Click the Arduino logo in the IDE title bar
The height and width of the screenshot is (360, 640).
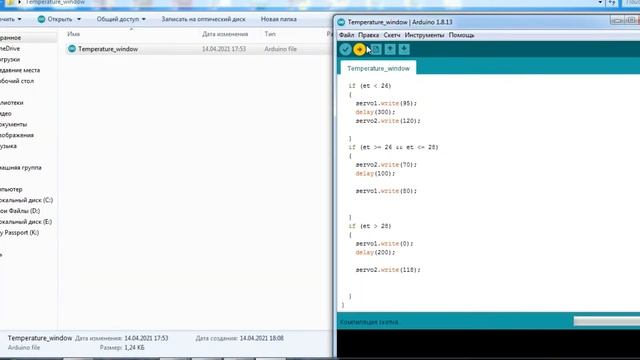(x=341, y=22)
